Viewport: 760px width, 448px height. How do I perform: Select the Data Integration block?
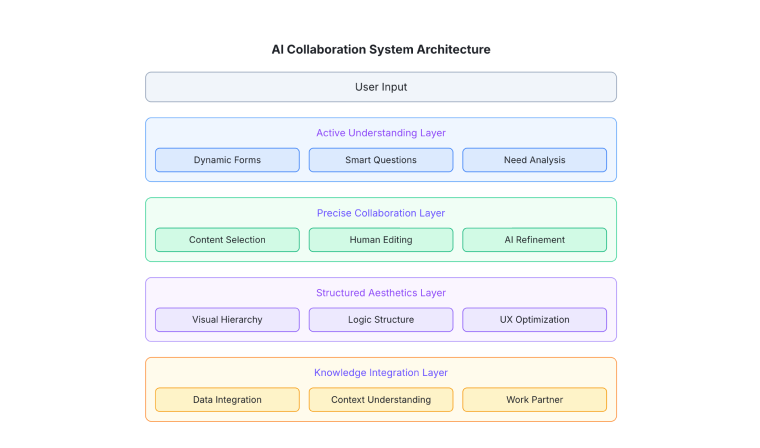tap(227, 400)
